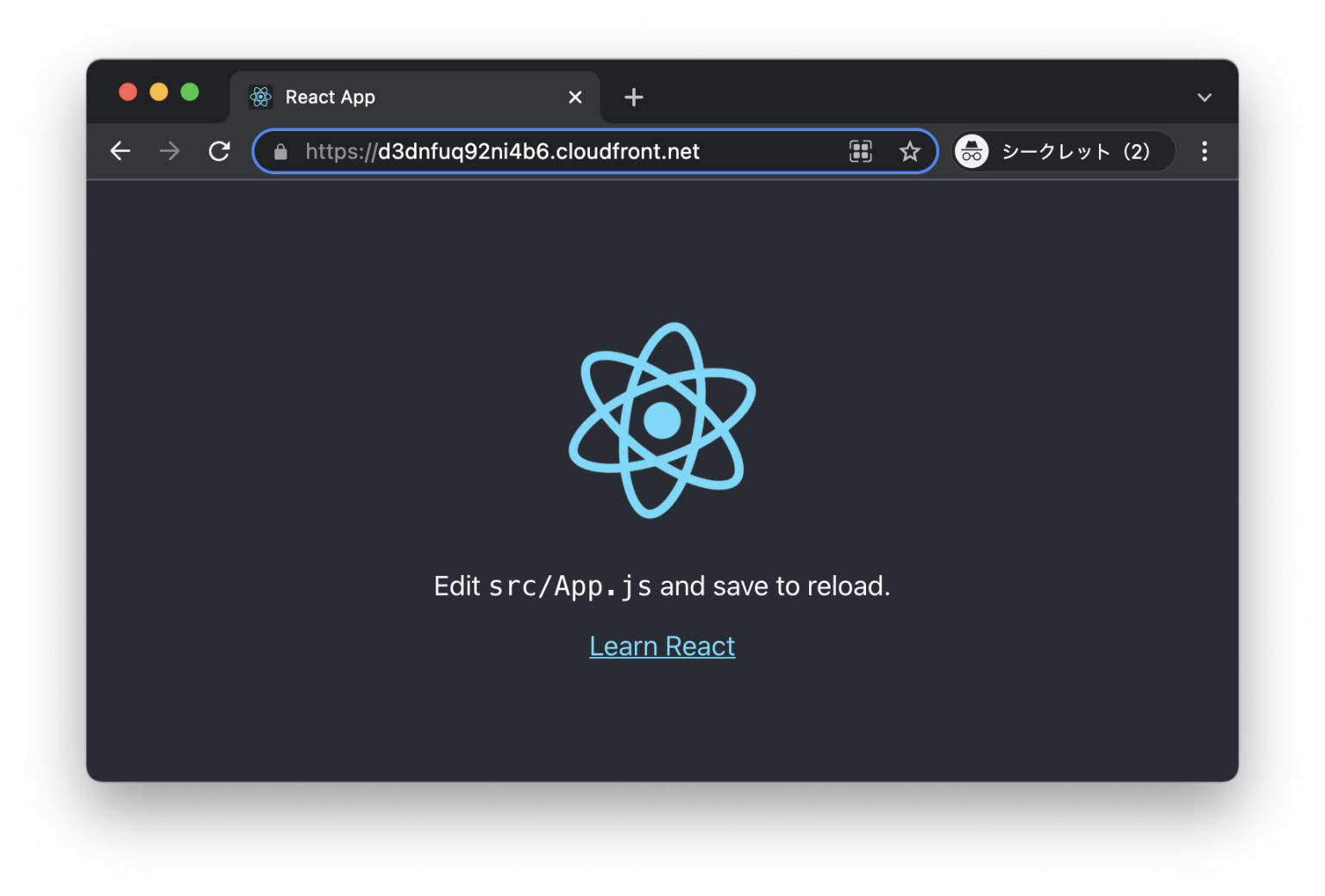Open a new tab with the plus

point(634,97)
